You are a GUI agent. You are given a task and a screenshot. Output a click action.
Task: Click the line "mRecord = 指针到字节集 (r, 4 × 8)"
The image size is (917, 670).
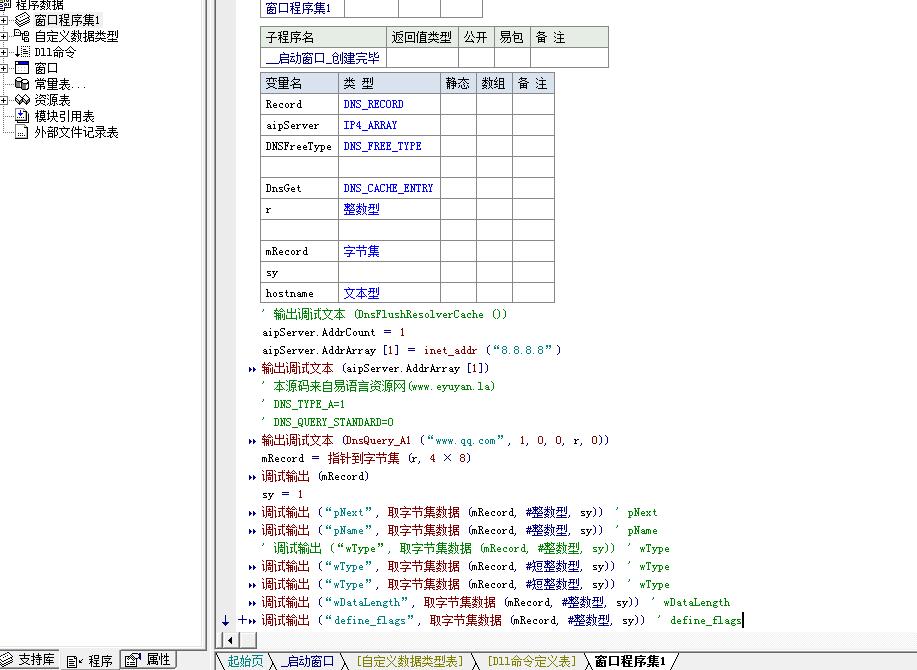click(x=366, y=458)
